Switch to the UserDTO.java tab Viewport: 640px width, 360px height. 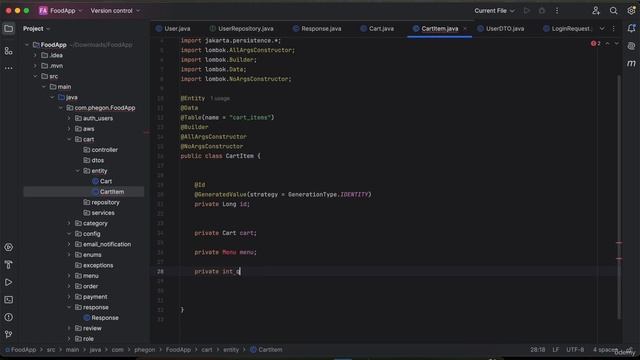(501, 29)
